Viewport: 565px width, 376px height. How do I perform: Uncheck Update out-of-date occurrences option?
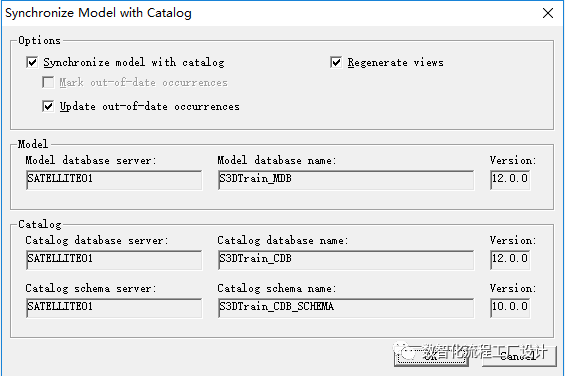(x=48, y=106)
